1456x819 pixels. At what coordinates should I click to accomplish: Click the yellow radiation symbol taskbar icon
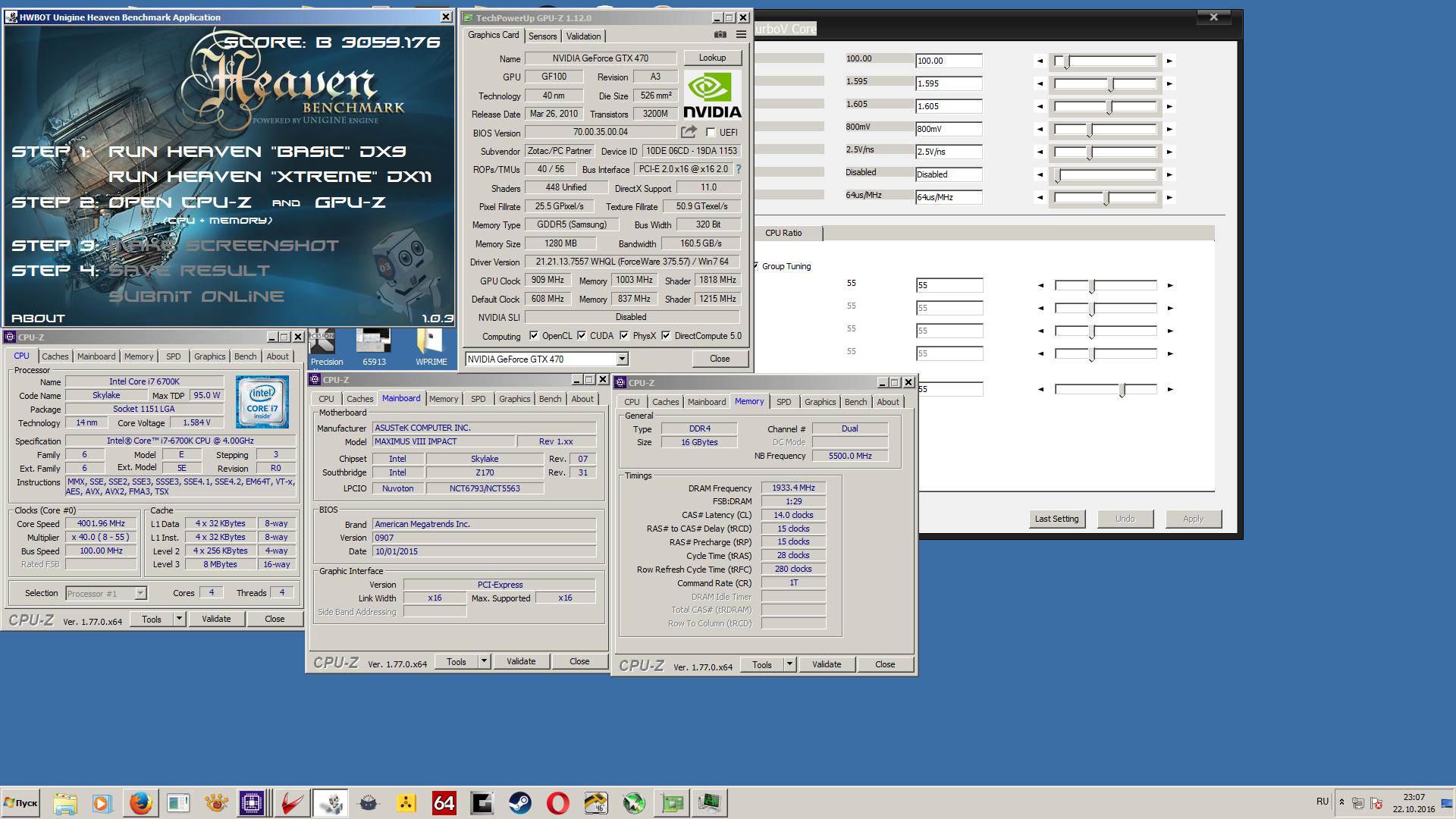pos(406,803)
